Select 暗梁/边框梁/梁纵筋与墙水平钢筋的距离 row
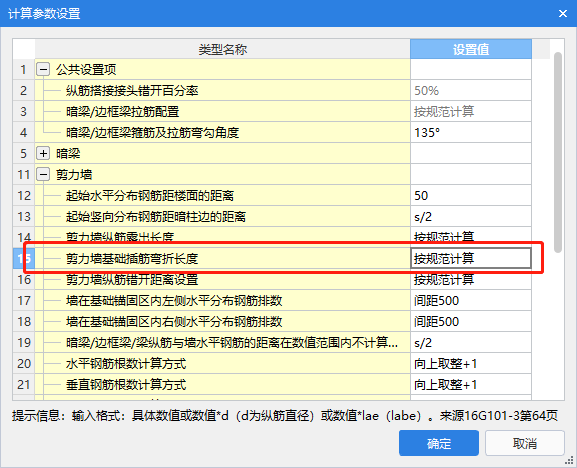 pos(223,343)
